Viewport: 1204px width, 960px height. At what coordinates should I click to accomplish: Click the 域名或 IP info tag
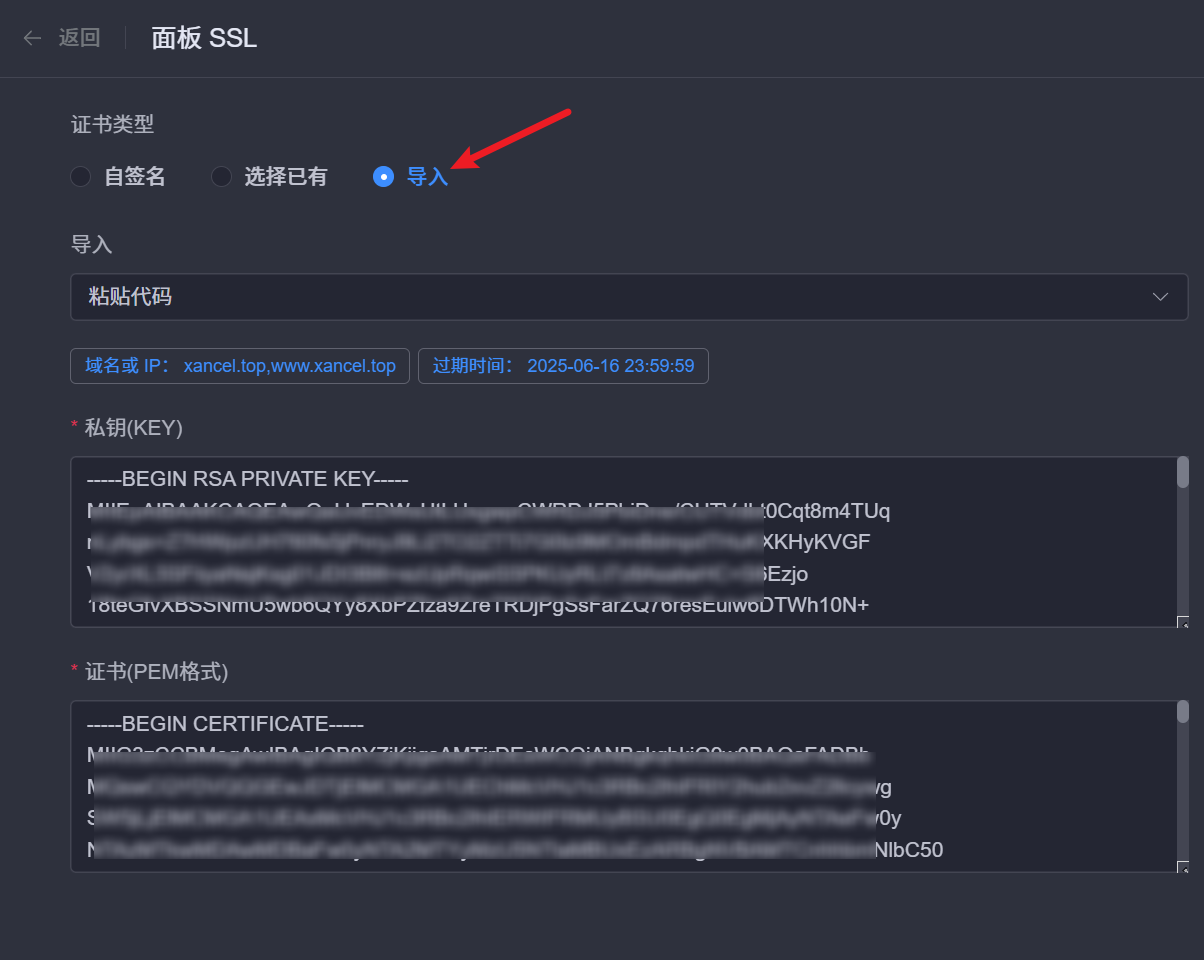(x=240, y=366)
